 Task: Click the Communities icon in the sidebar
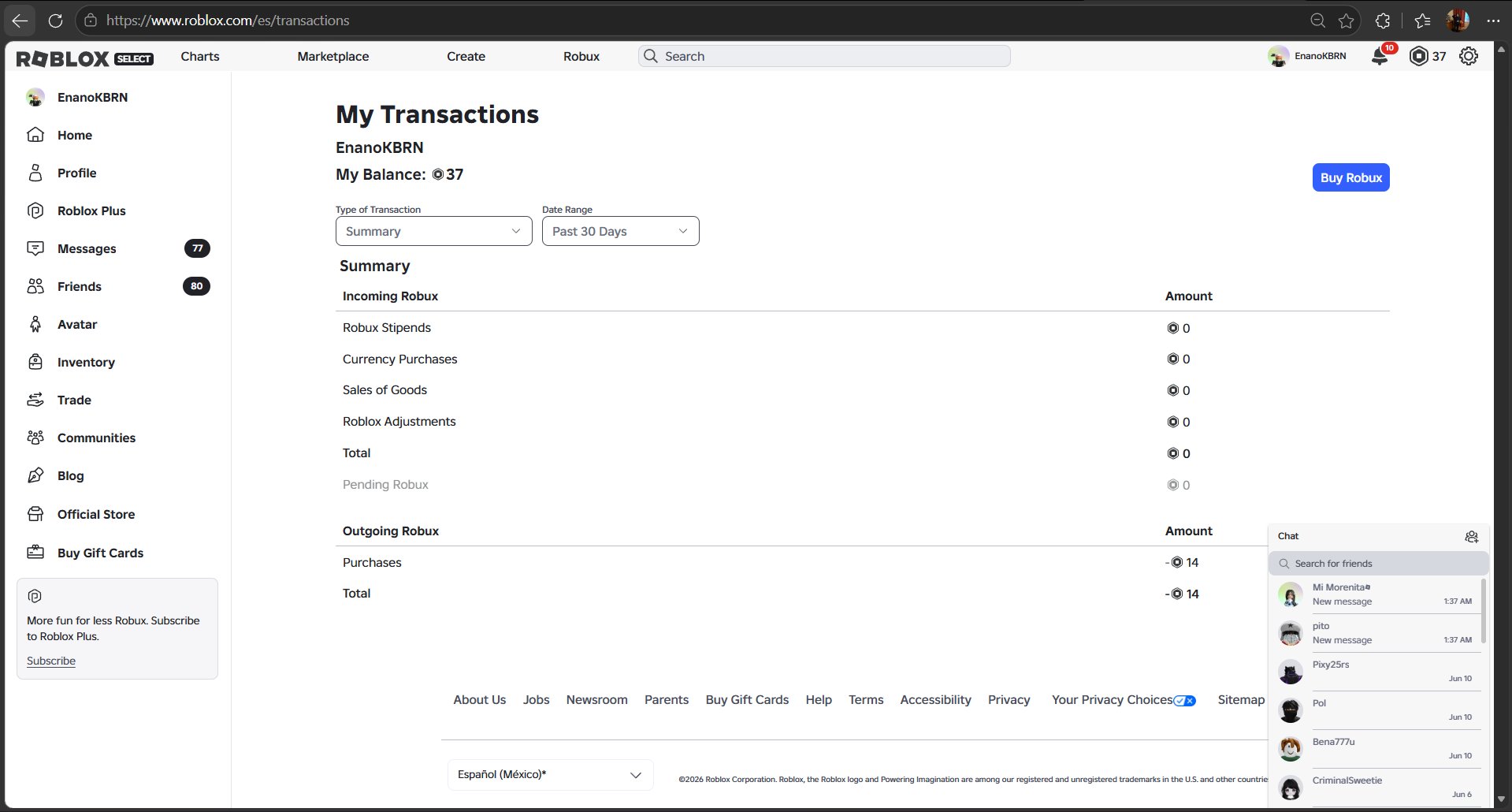pos(35,438)
